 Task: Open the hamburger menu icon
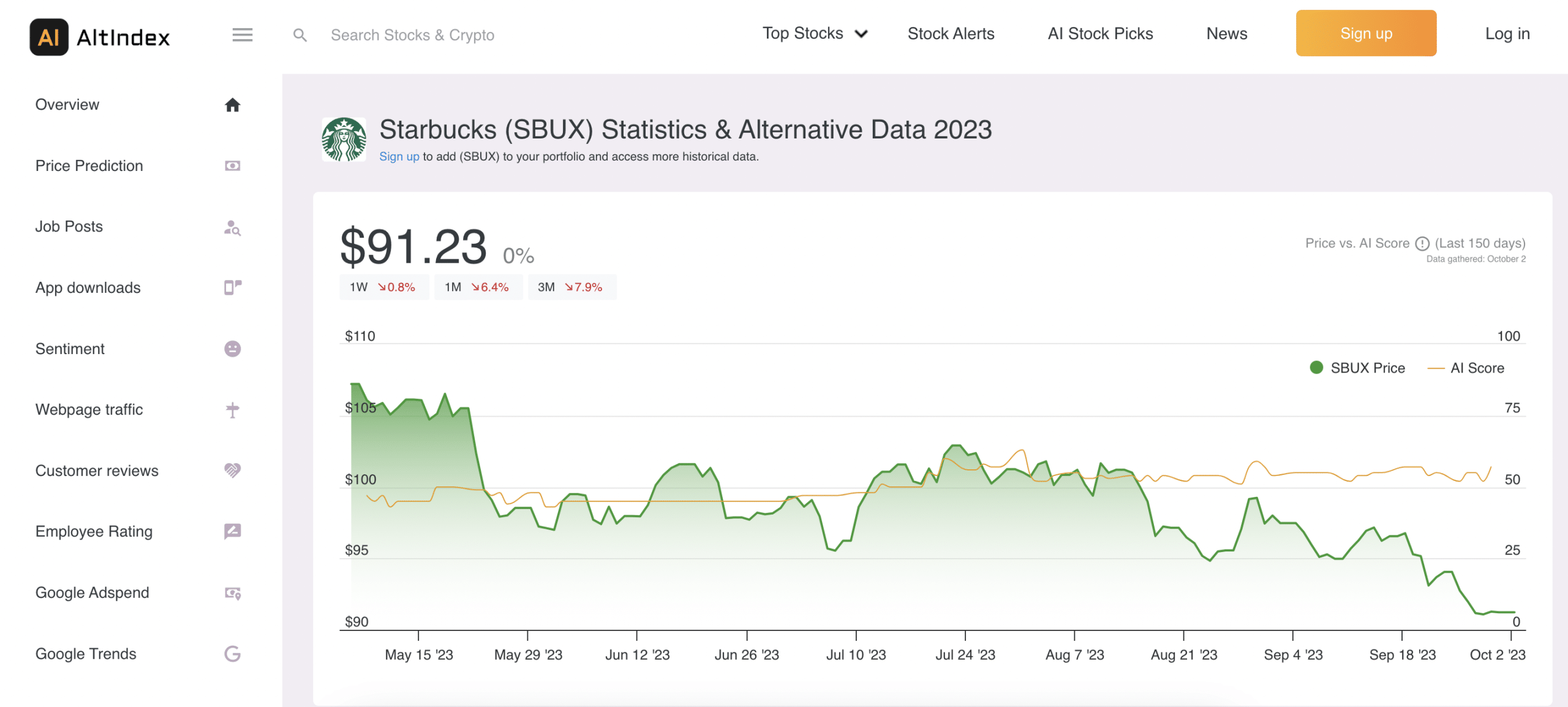click(243, 35)
